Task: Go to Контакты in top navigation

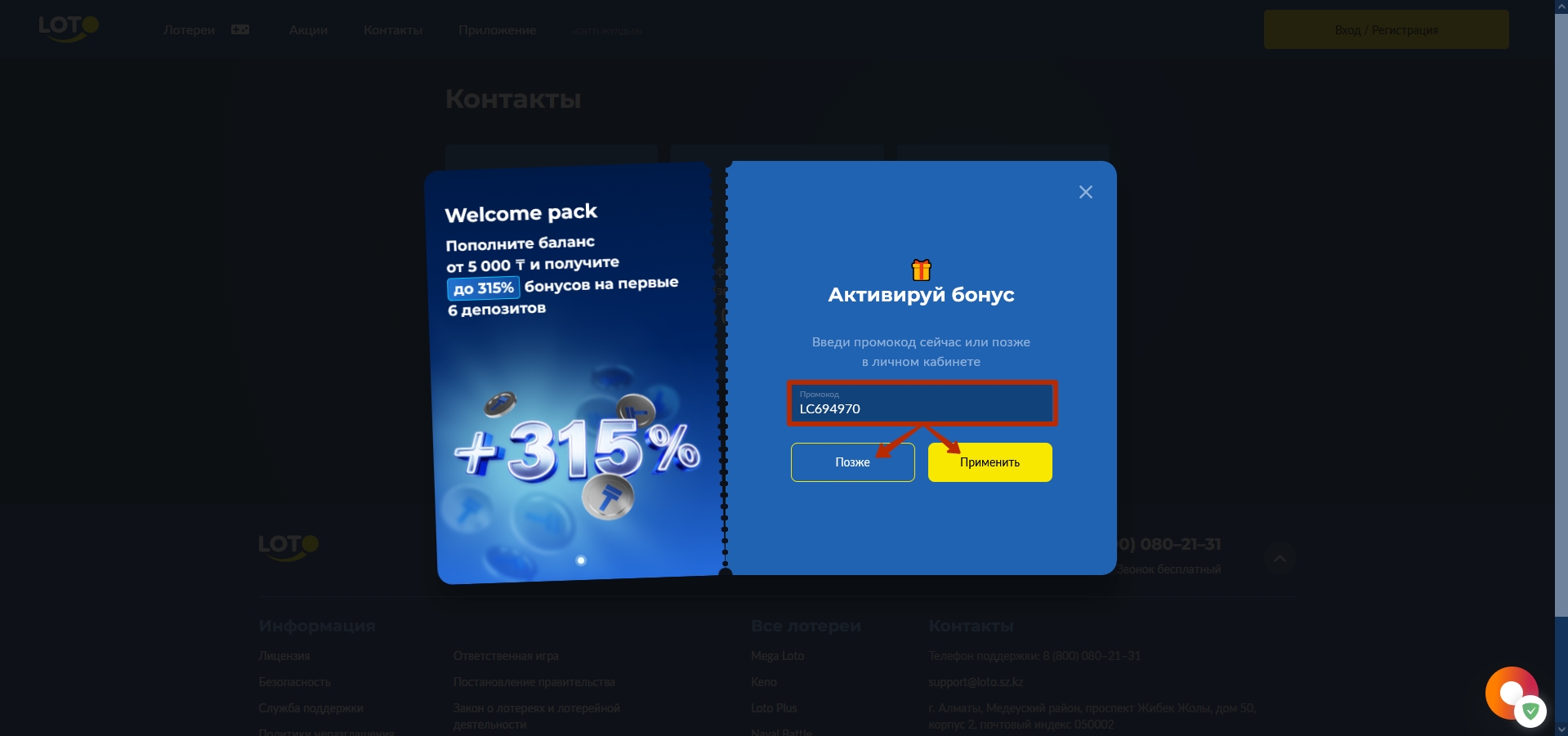Action: (393, 30)
